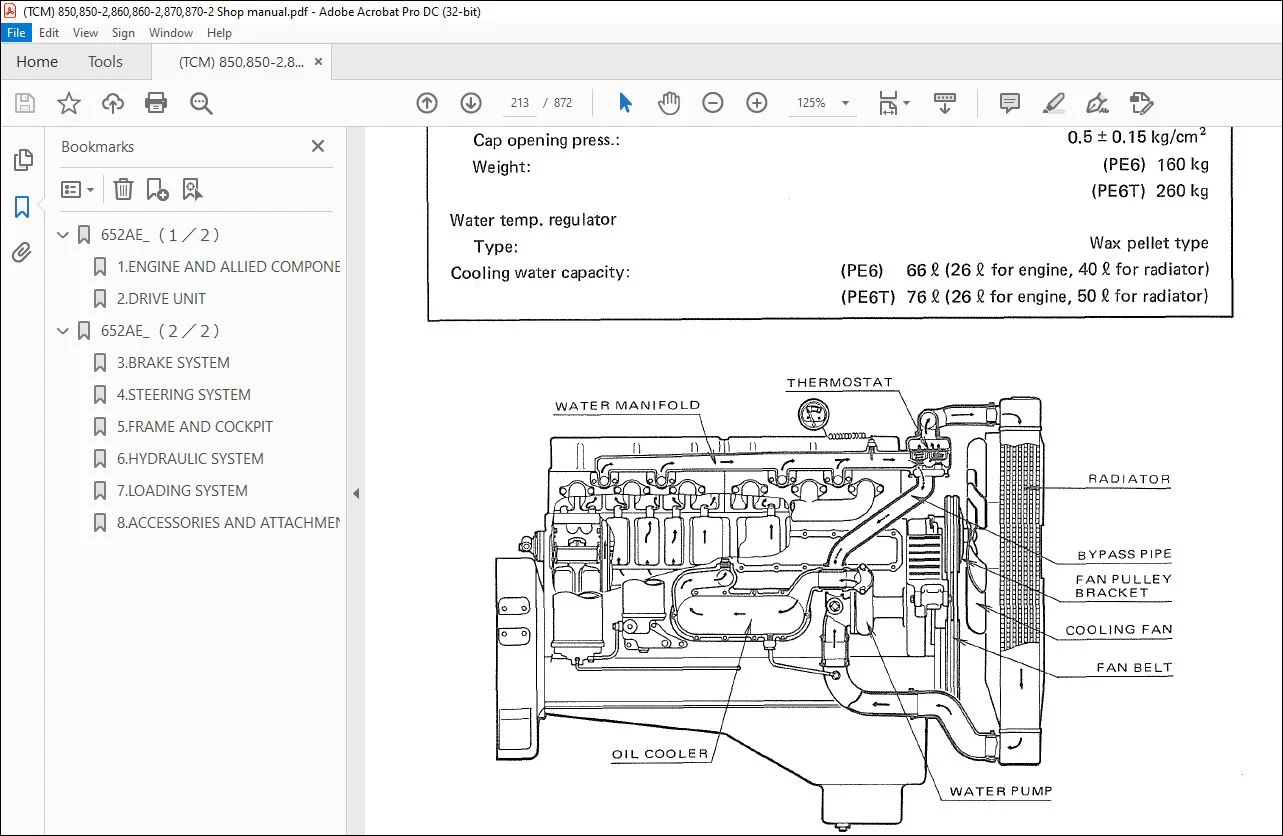Click the Zoom in plus icon
The height and width of the screenshot is (836, 1283).
click(x=757, y=103)
